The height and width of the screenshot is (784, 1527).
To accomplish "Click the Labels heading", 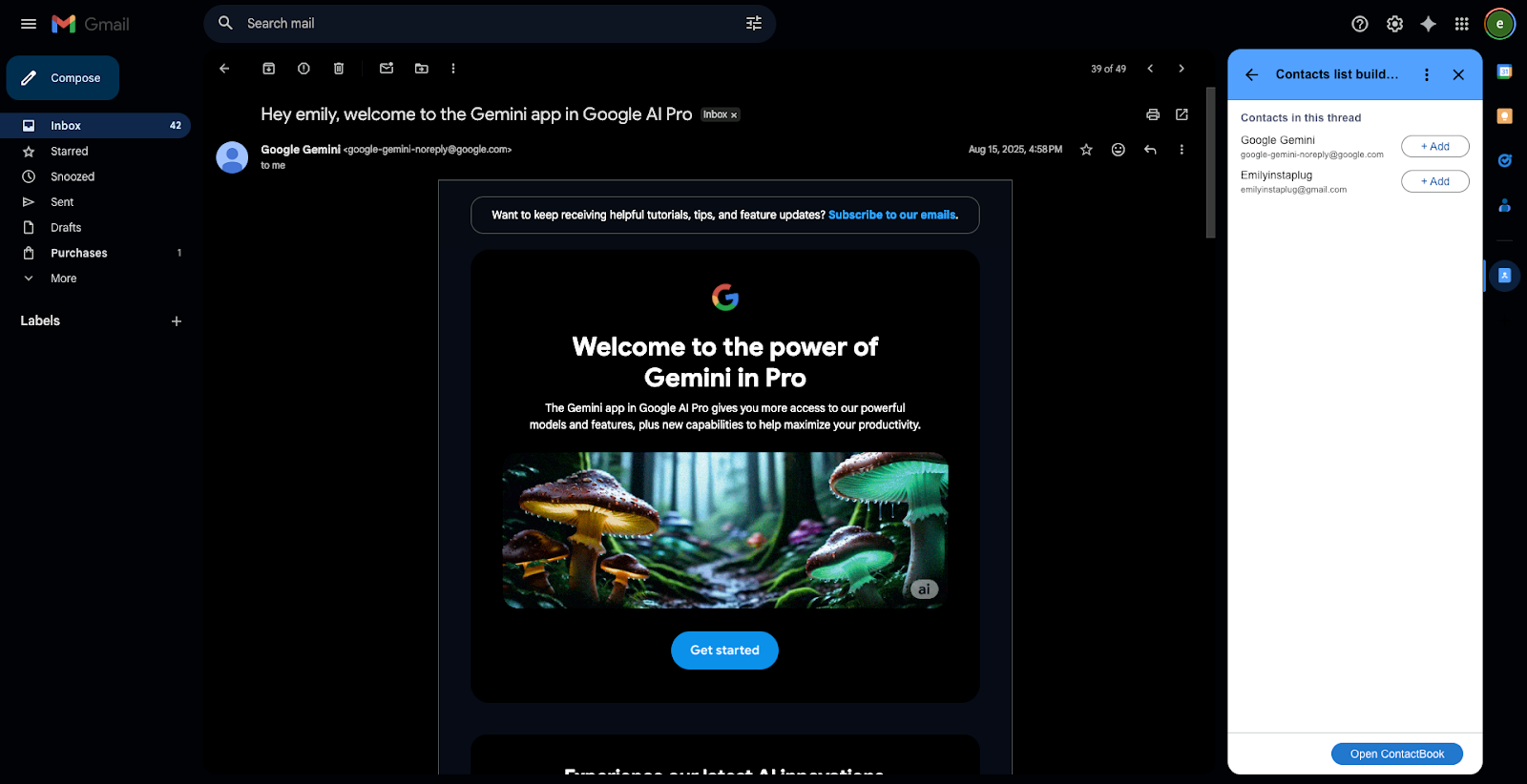I will point(40,320).
